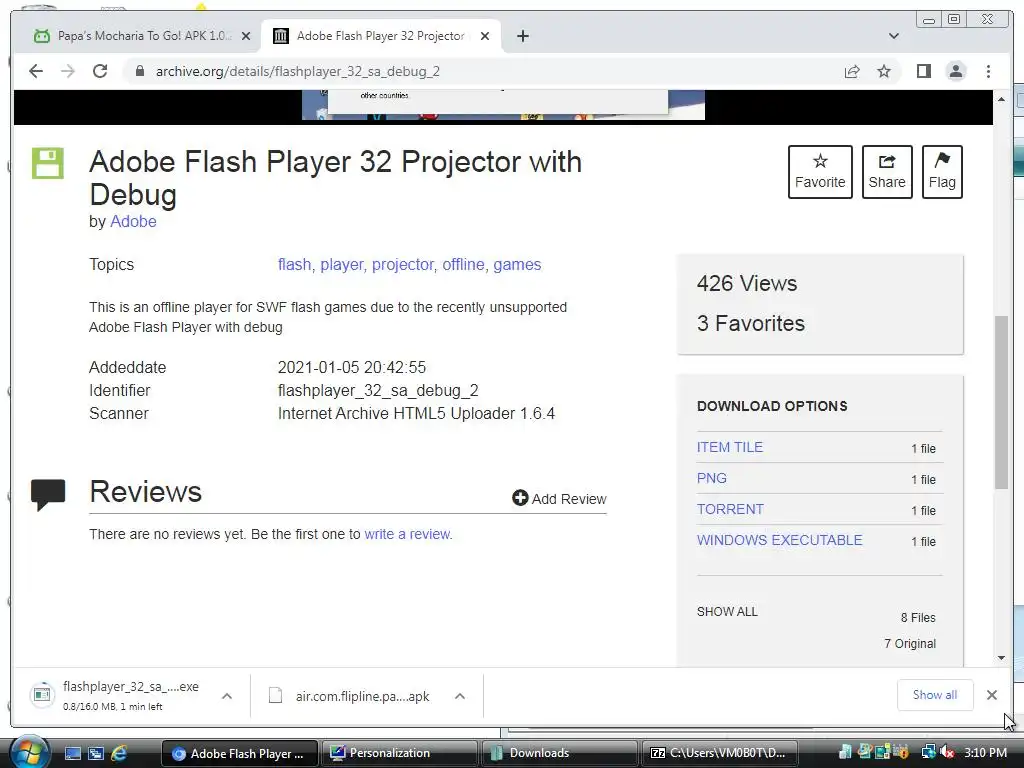Download the TORRENT file

pyautogui.click(x=730, y=509)
